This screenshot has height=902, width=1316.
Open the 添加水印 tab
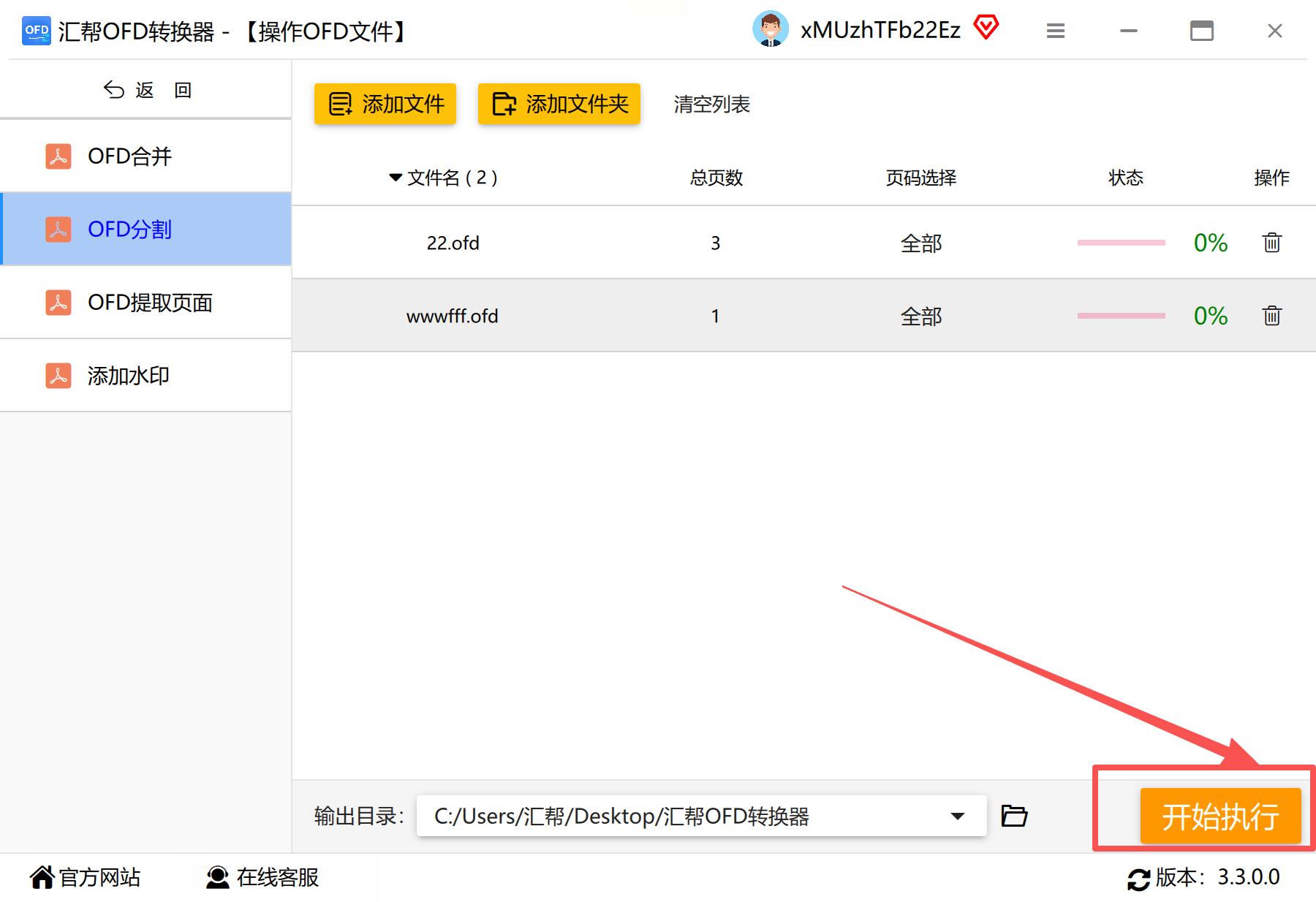(146, 376)
